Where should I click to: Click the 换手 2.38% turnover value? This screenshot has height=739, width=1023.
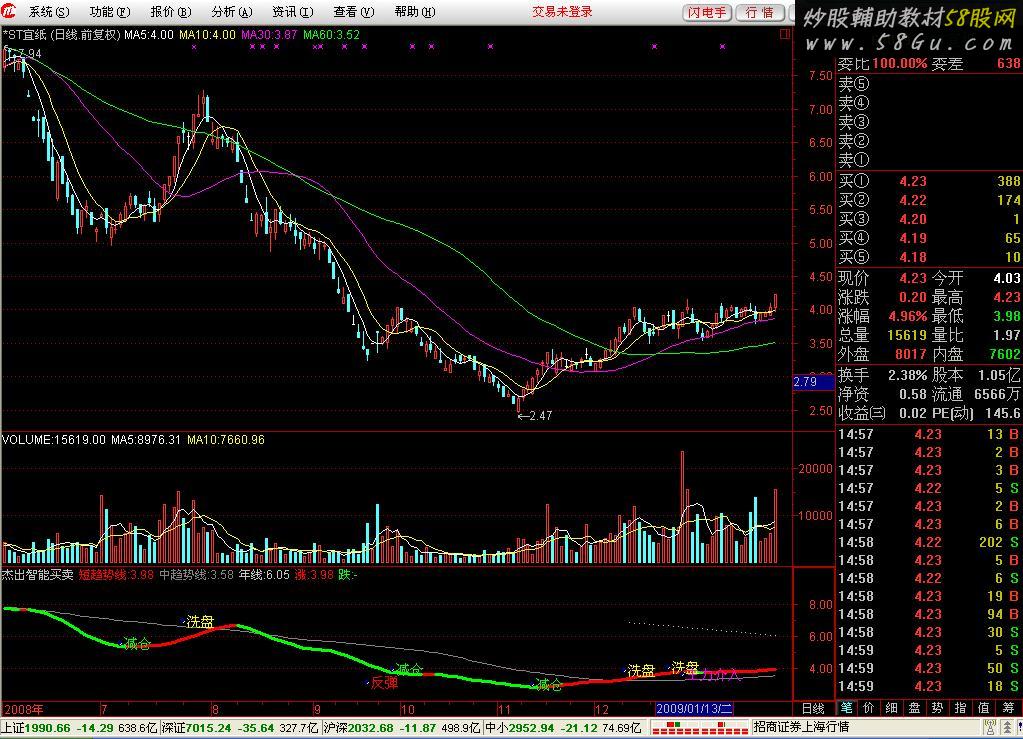point(907,375)
